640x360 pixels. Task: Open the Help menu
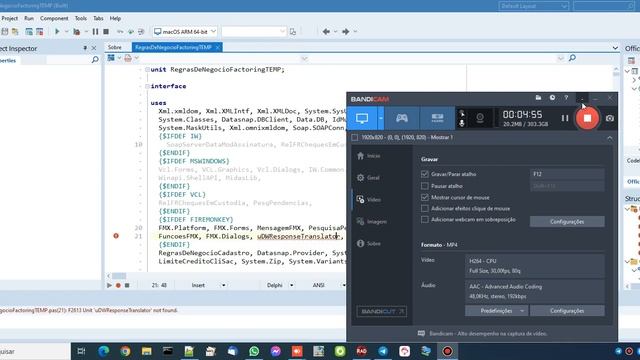(115, 18)
